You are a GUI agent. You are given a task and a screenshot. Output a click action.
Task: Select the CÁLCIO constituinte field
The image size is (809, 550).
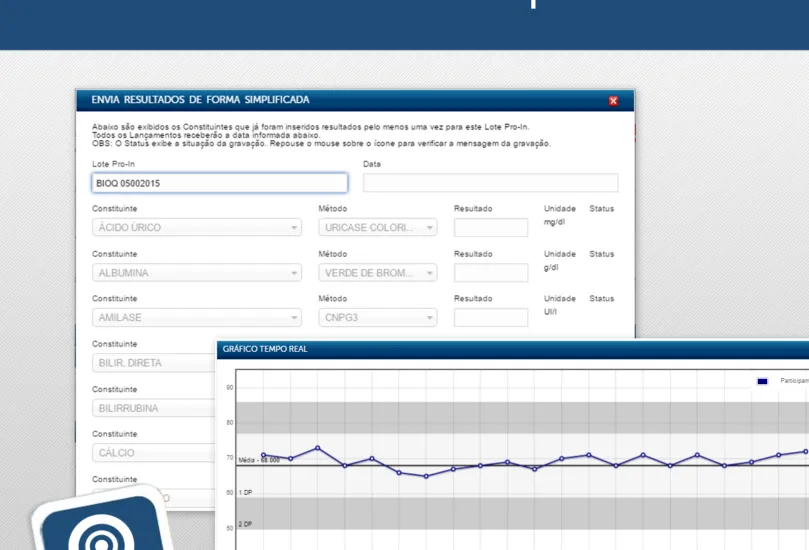150,453
